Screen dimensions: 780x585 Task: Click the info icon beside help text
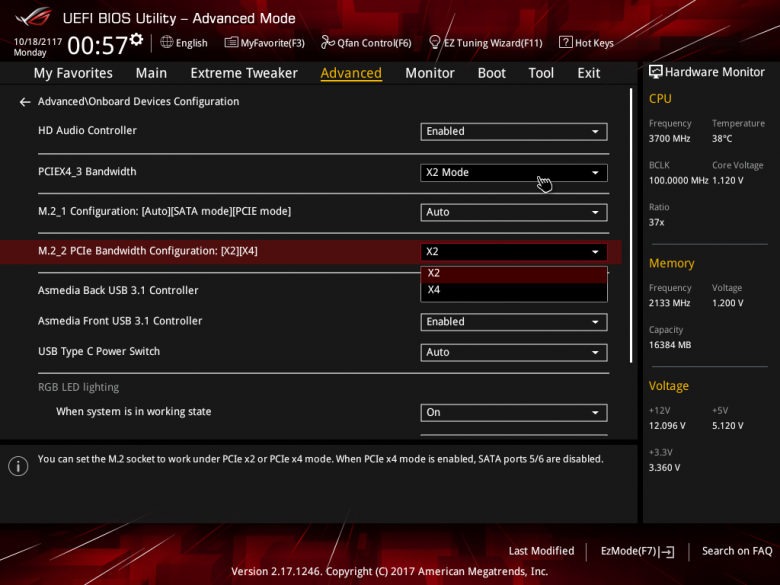coord(18,466)
